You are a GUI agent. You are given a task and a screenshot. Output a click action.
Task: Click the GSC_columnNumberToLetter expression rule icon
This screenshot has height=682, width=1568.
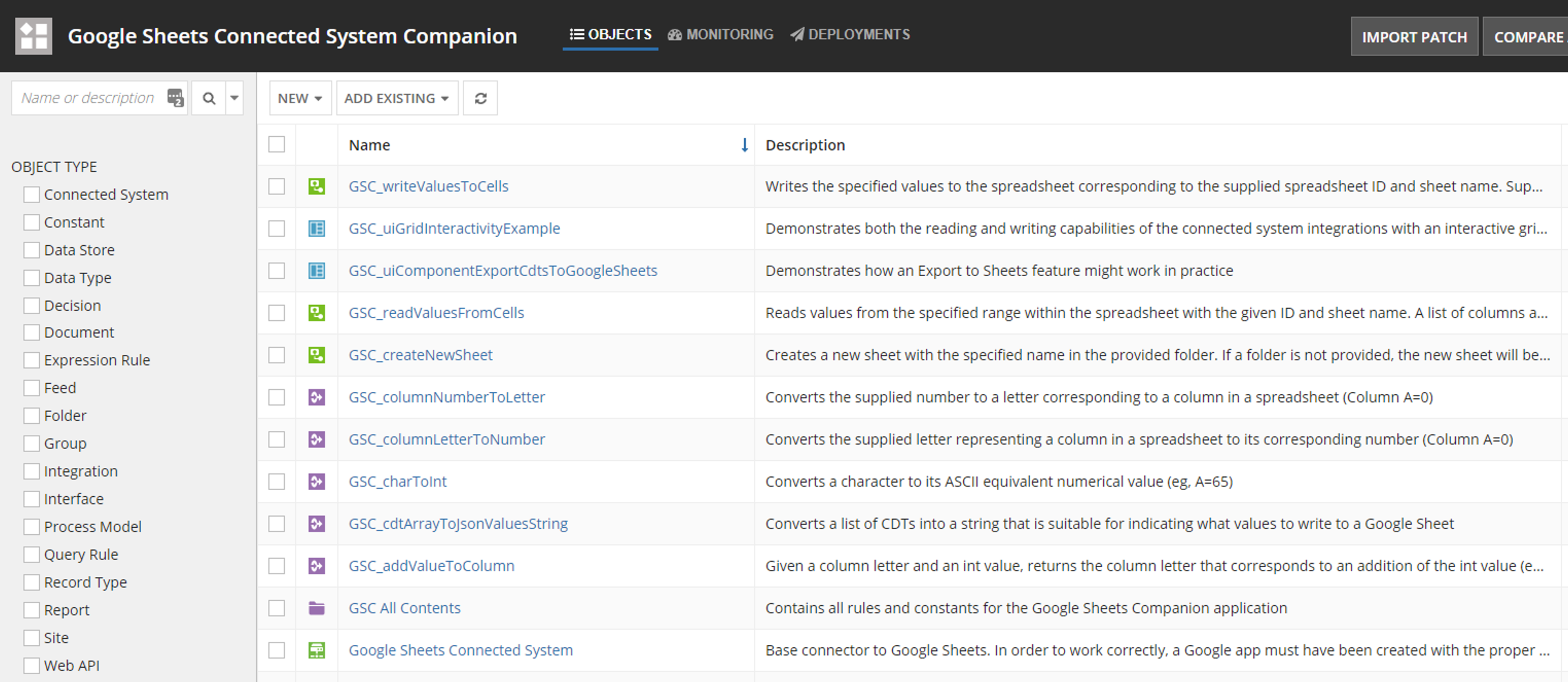point(316,397)
